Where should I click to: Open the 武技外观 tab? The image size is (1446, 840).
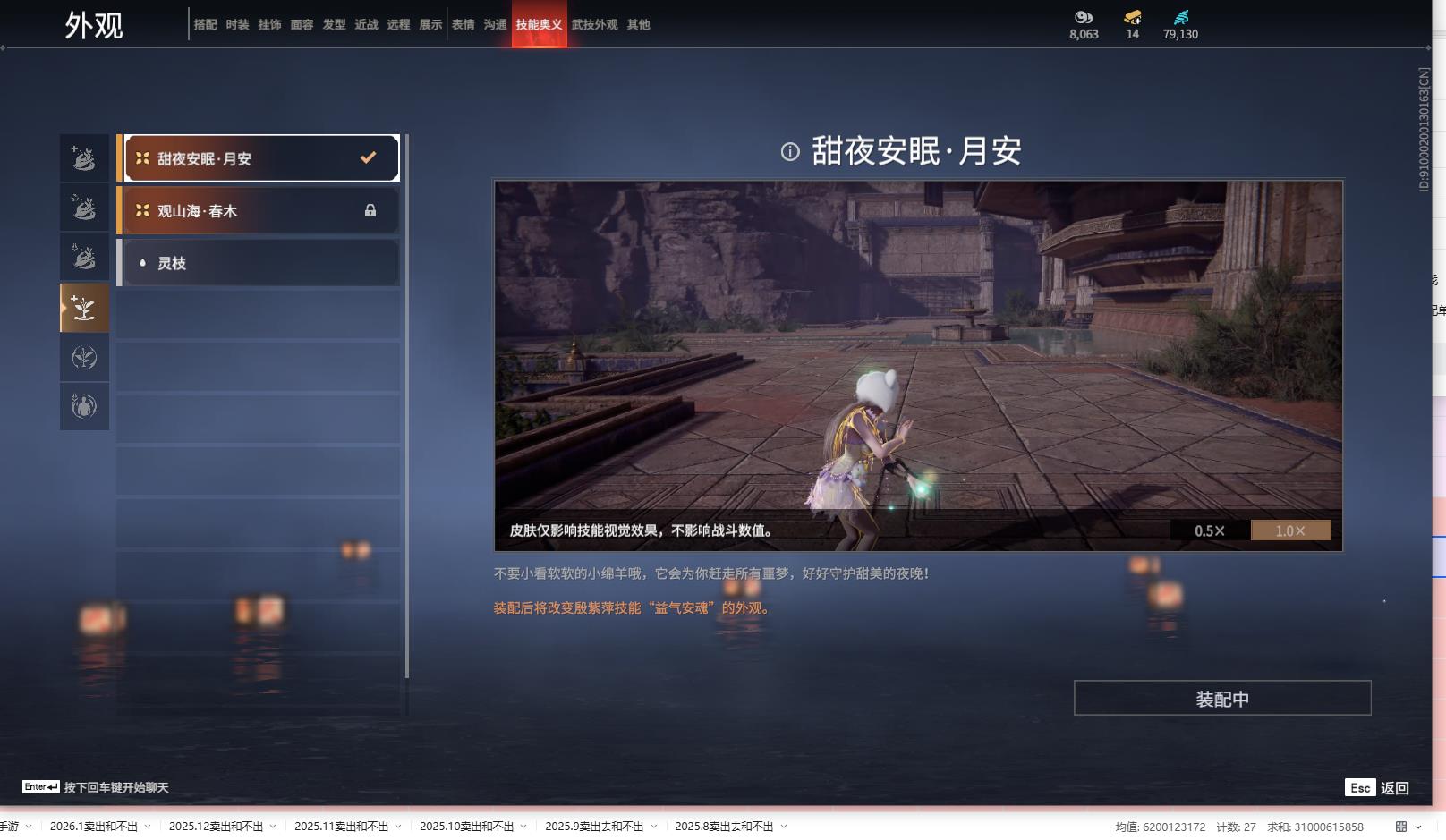pyautogui.click(x=595, y=25)
